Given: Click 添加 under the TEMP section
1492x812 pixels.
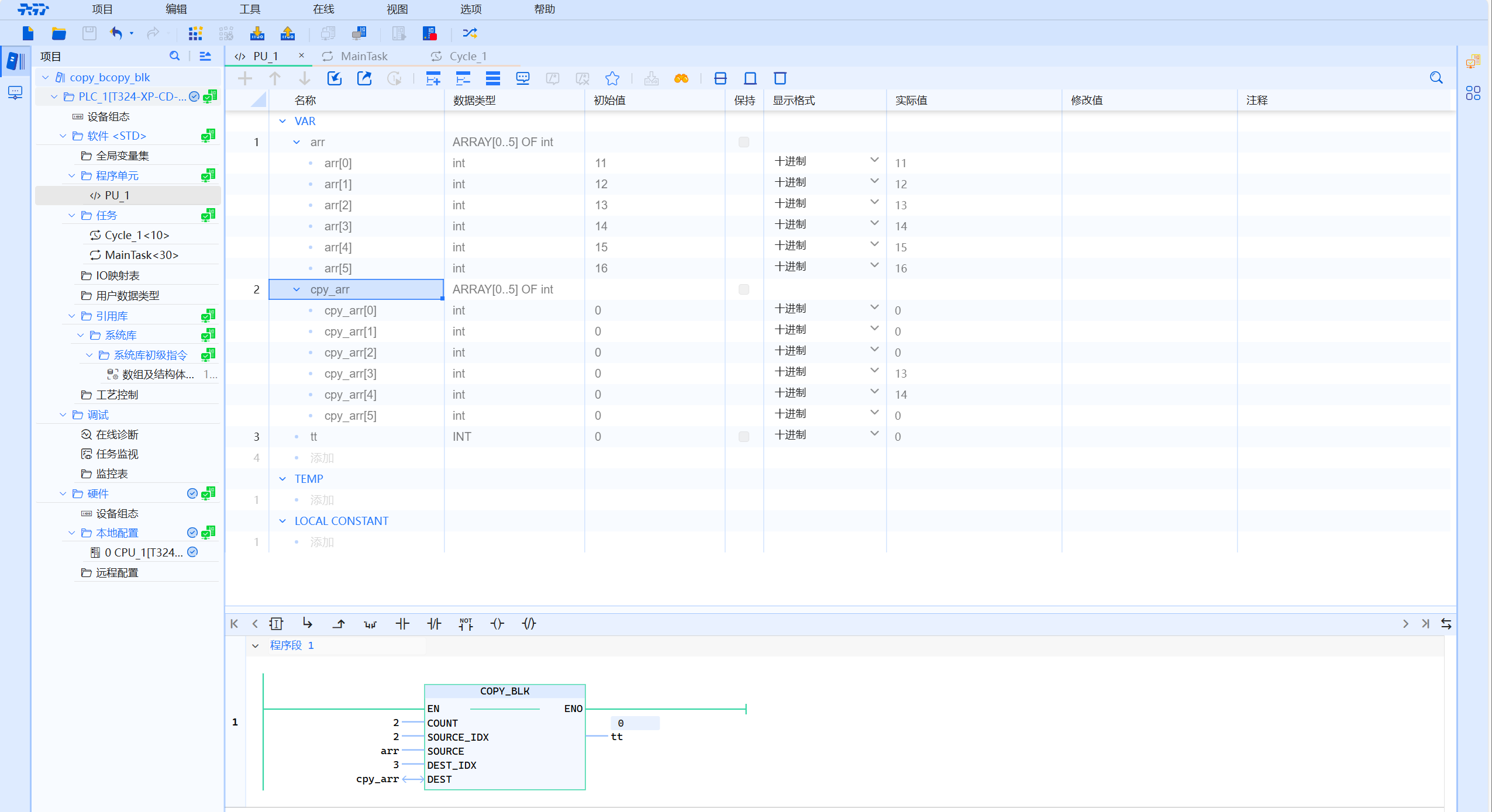Looking at the screenshot, I should [x=322, y=500].
